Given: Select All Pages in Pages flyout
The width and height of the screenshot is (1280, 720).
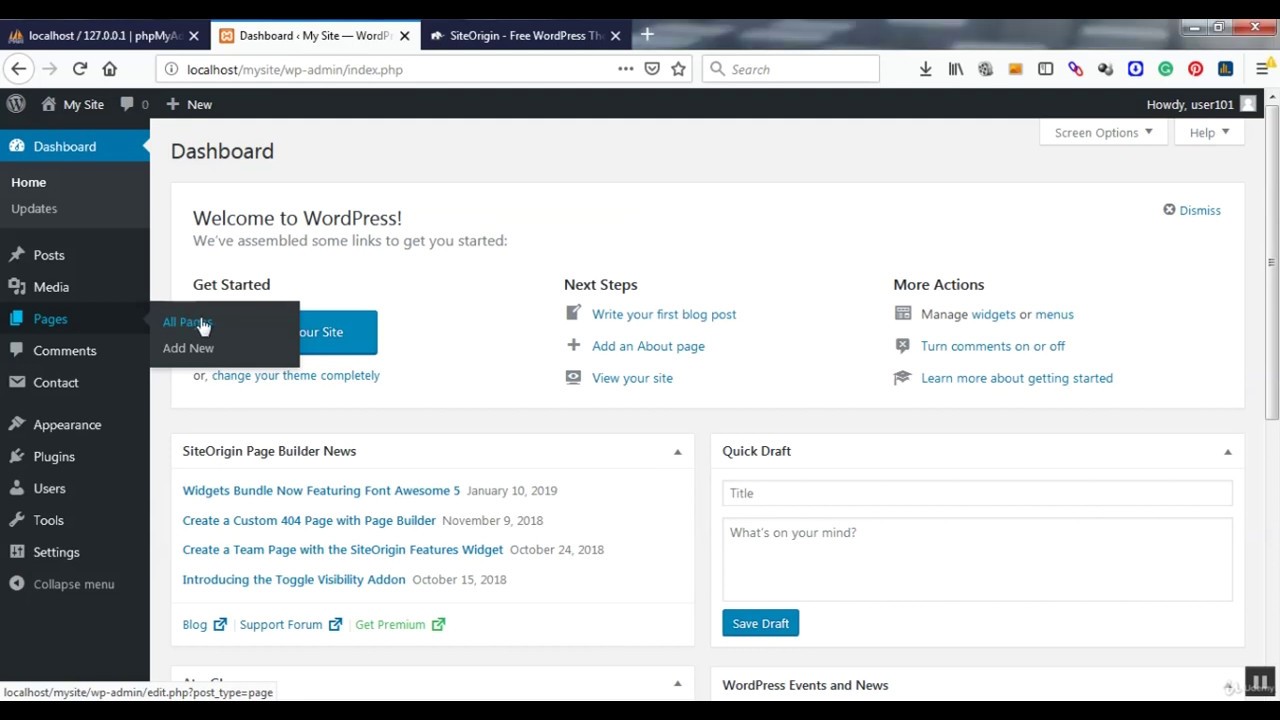Looking at the screenshot, I should (187, 322).
